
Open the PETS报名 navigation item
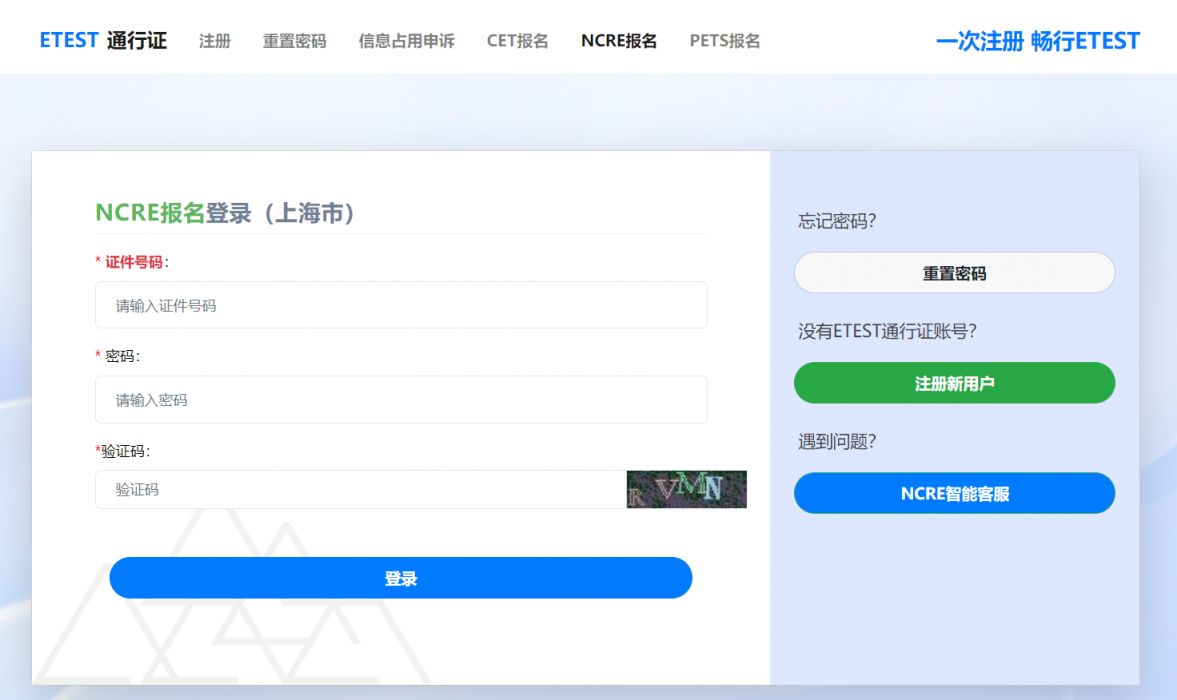(724, 41)
